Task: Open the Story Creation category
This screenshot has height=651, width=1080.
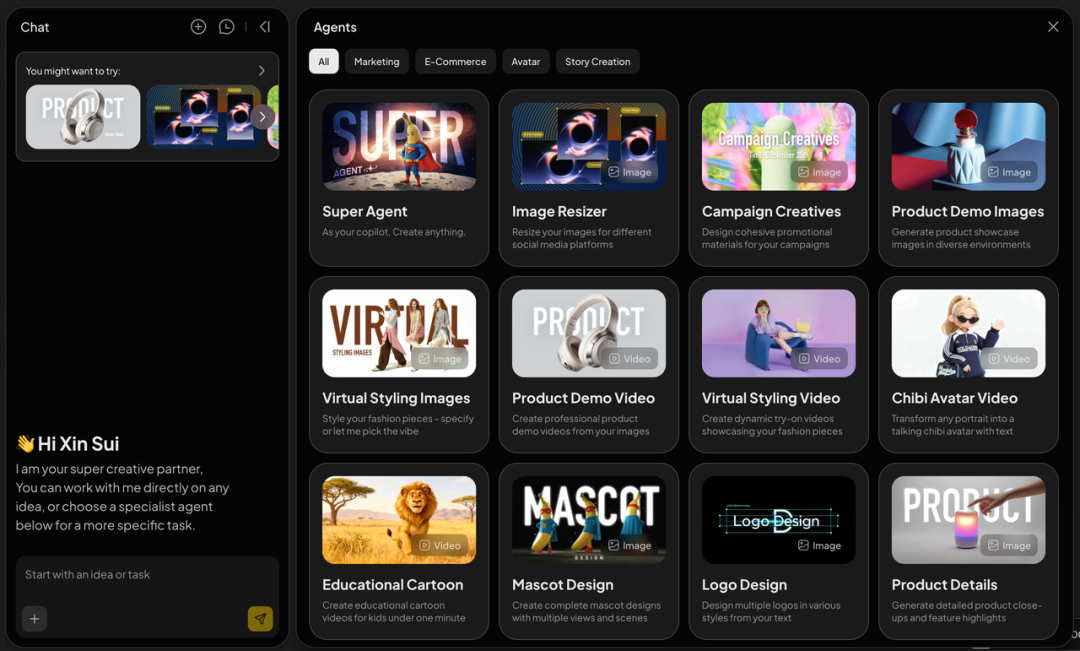Action: pyautogui.click(x=598, y=61)
